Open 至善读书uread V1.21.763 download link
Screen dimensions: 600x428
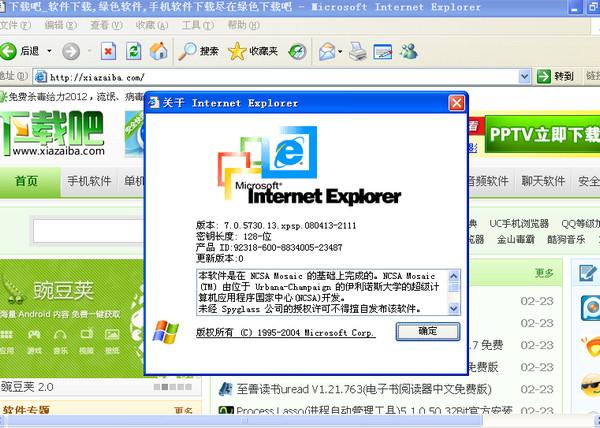pyautogui.click(x=364, y=389)
